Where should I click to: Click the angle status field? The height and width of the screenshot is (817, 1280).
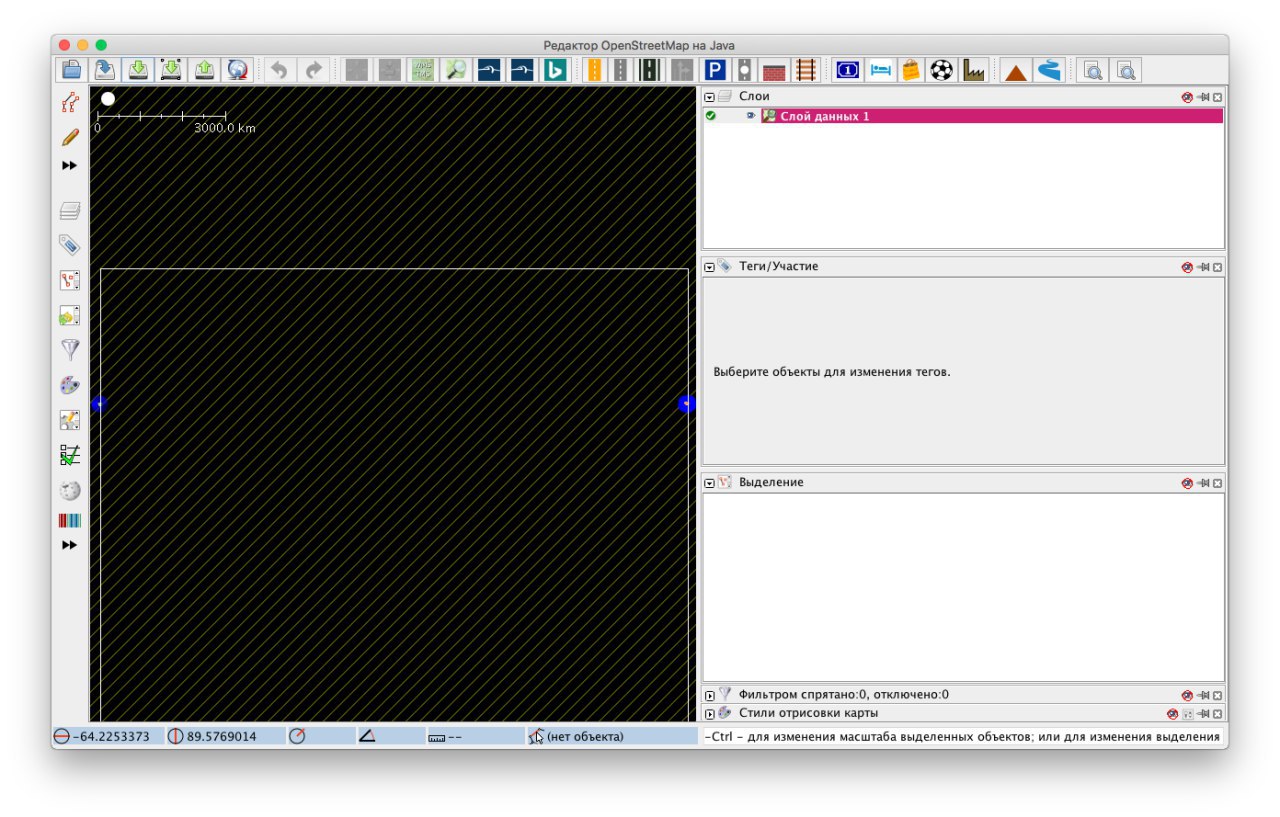(x=390, y=736)
